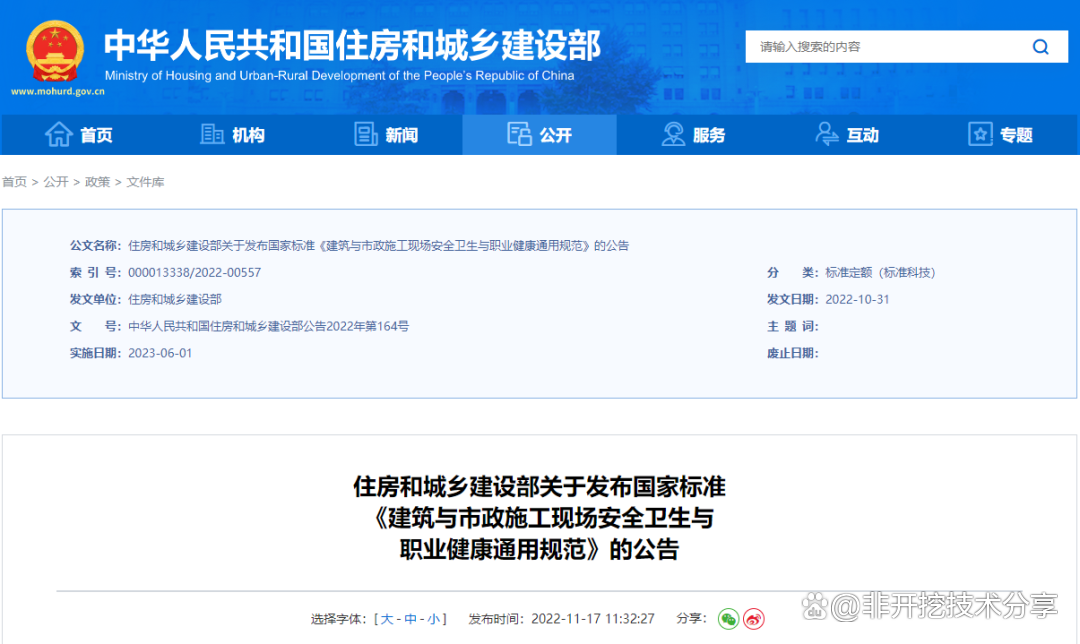
Task: Click the index number 000013338/2022-00557
Action: point(194,273)
